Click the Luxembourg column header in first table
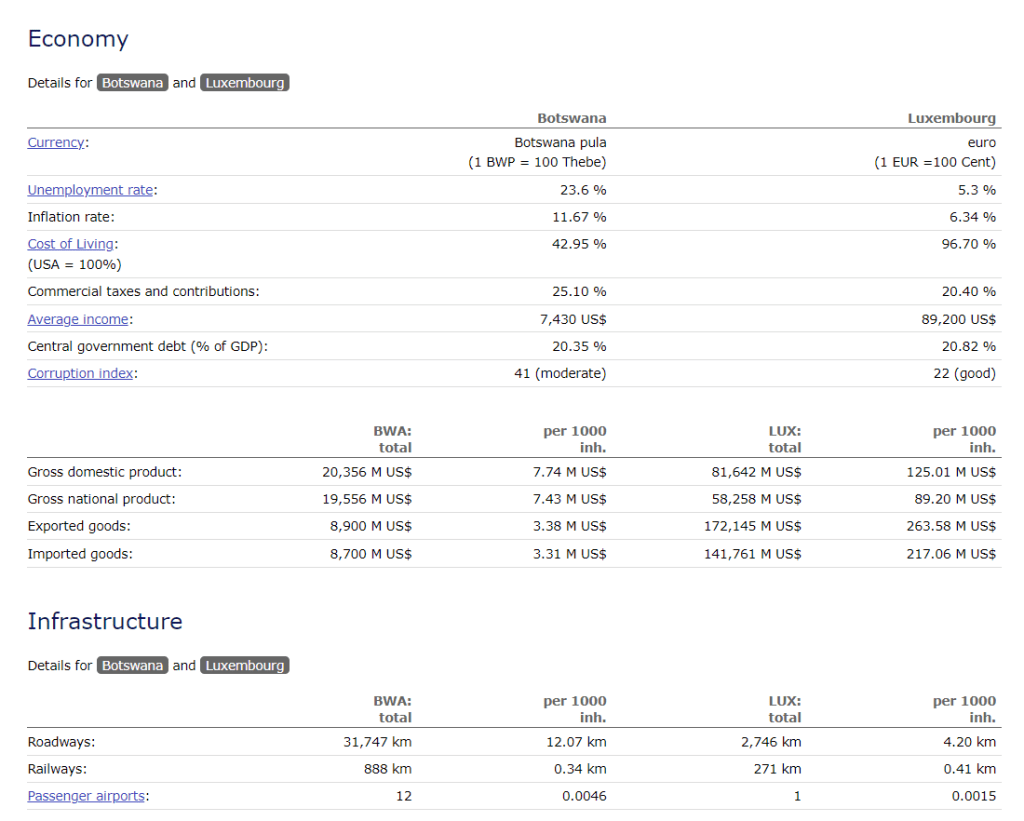1024x821 pixels. 951,118
